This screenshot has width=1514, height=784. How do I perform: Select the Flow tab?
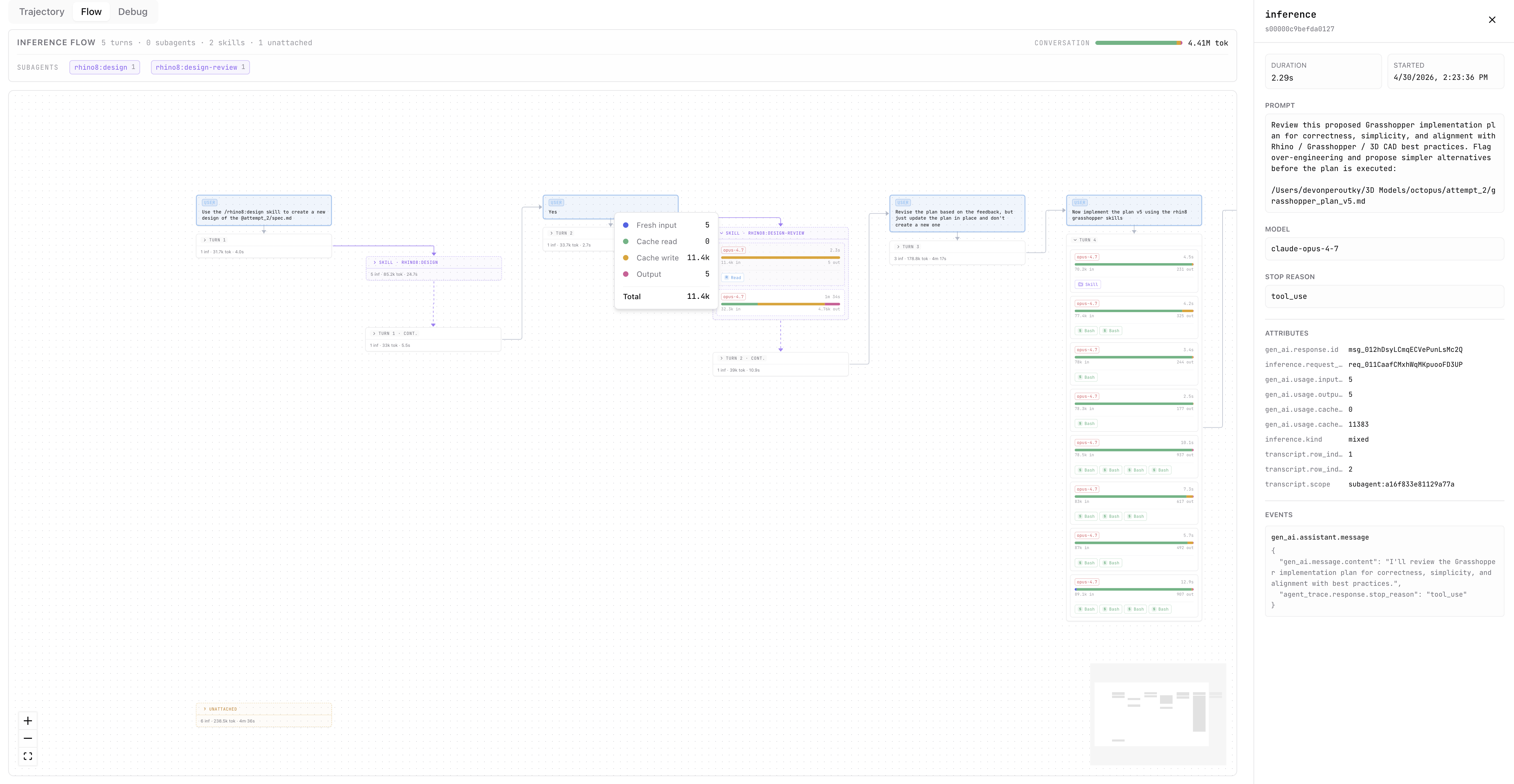pos(91,12)
